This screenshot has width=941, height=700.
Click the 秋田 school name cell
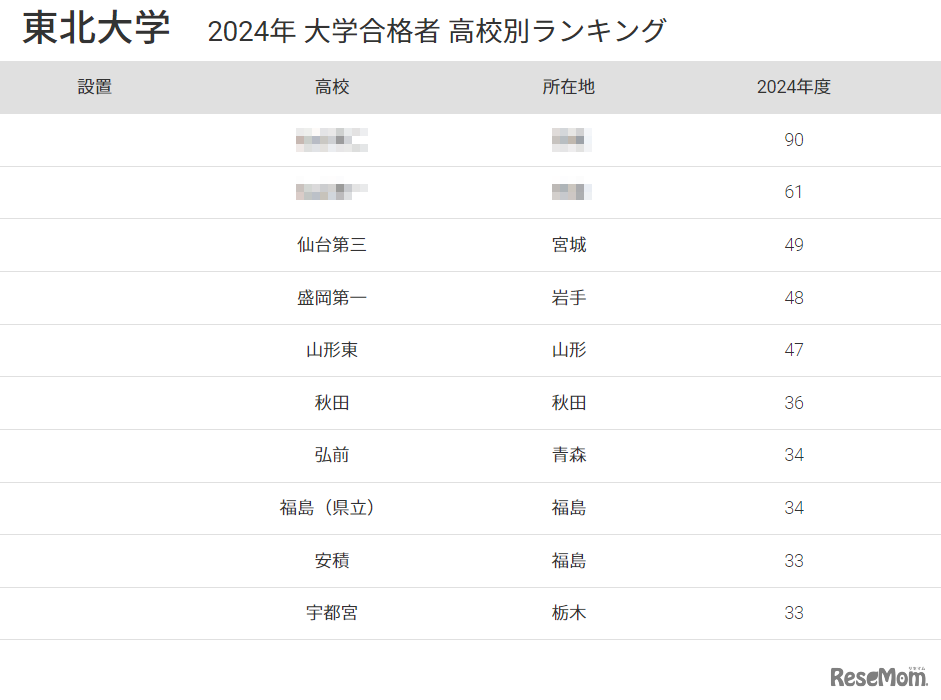coord(332,403)
